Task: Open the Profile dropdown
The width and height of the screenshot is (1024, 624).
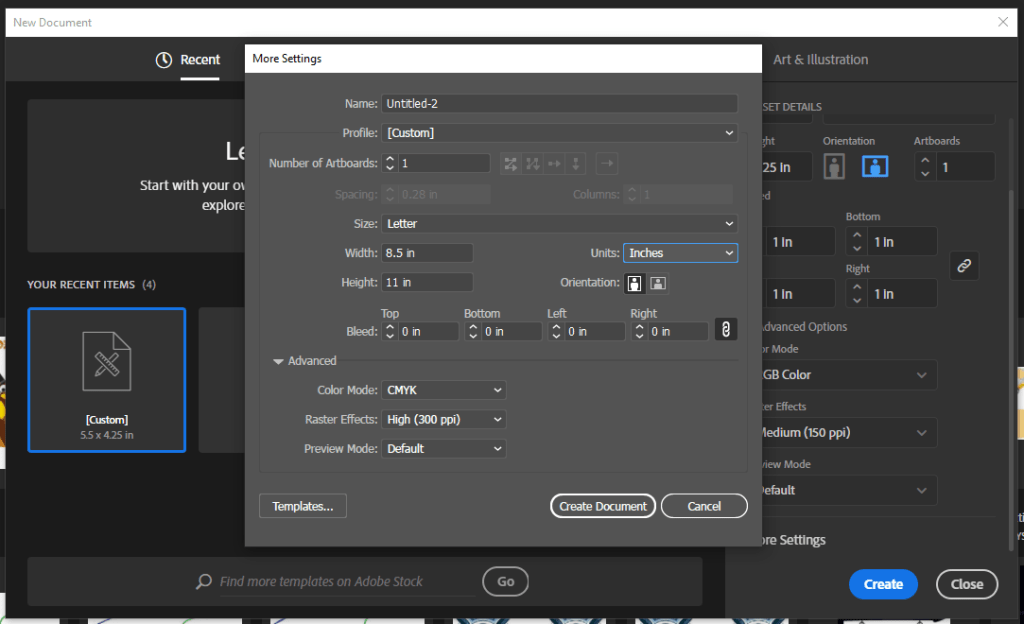Action: pyautogui.click(x=559, y=133)
